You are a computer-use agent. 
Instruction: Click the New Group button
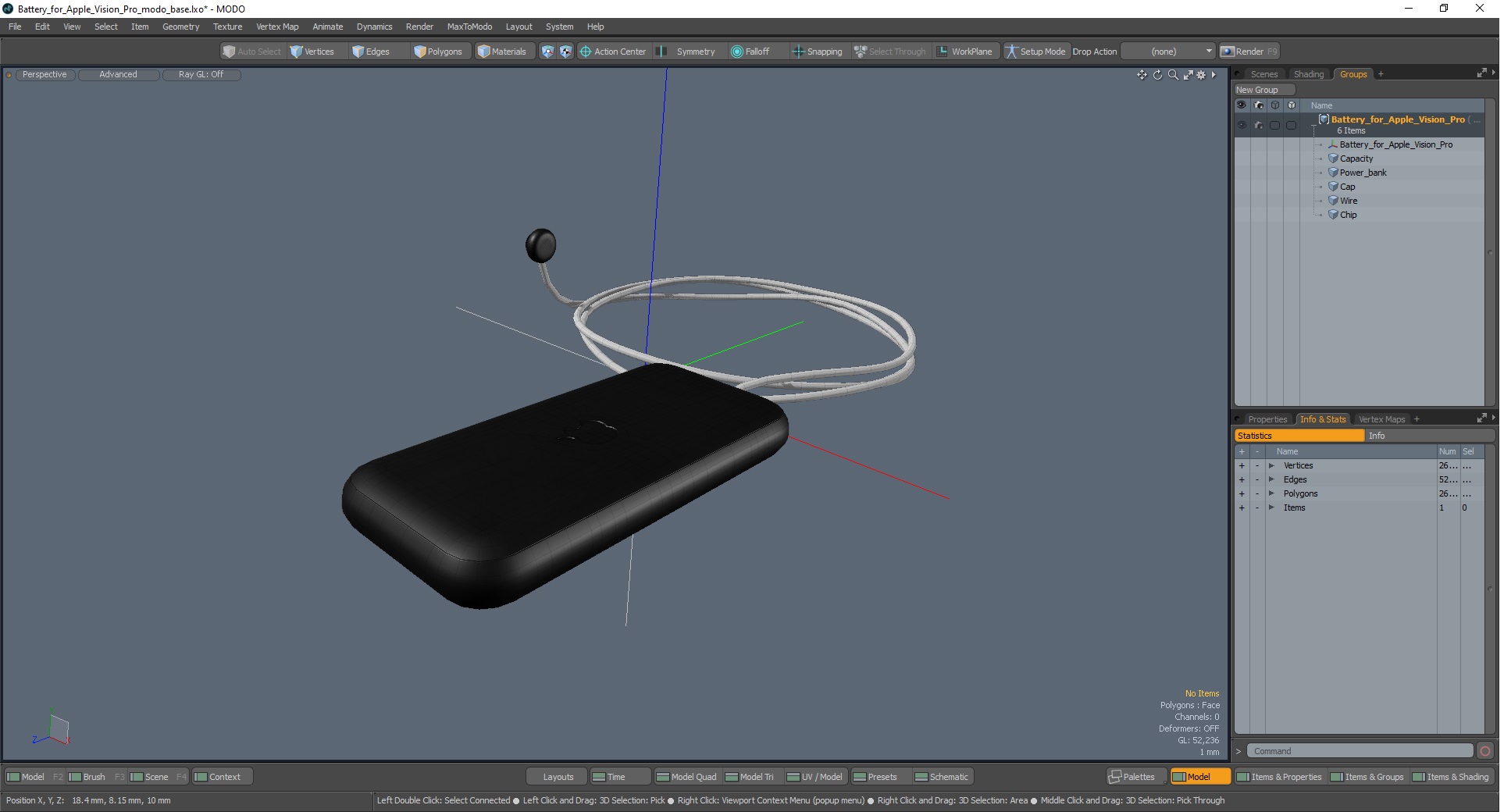1263,90
